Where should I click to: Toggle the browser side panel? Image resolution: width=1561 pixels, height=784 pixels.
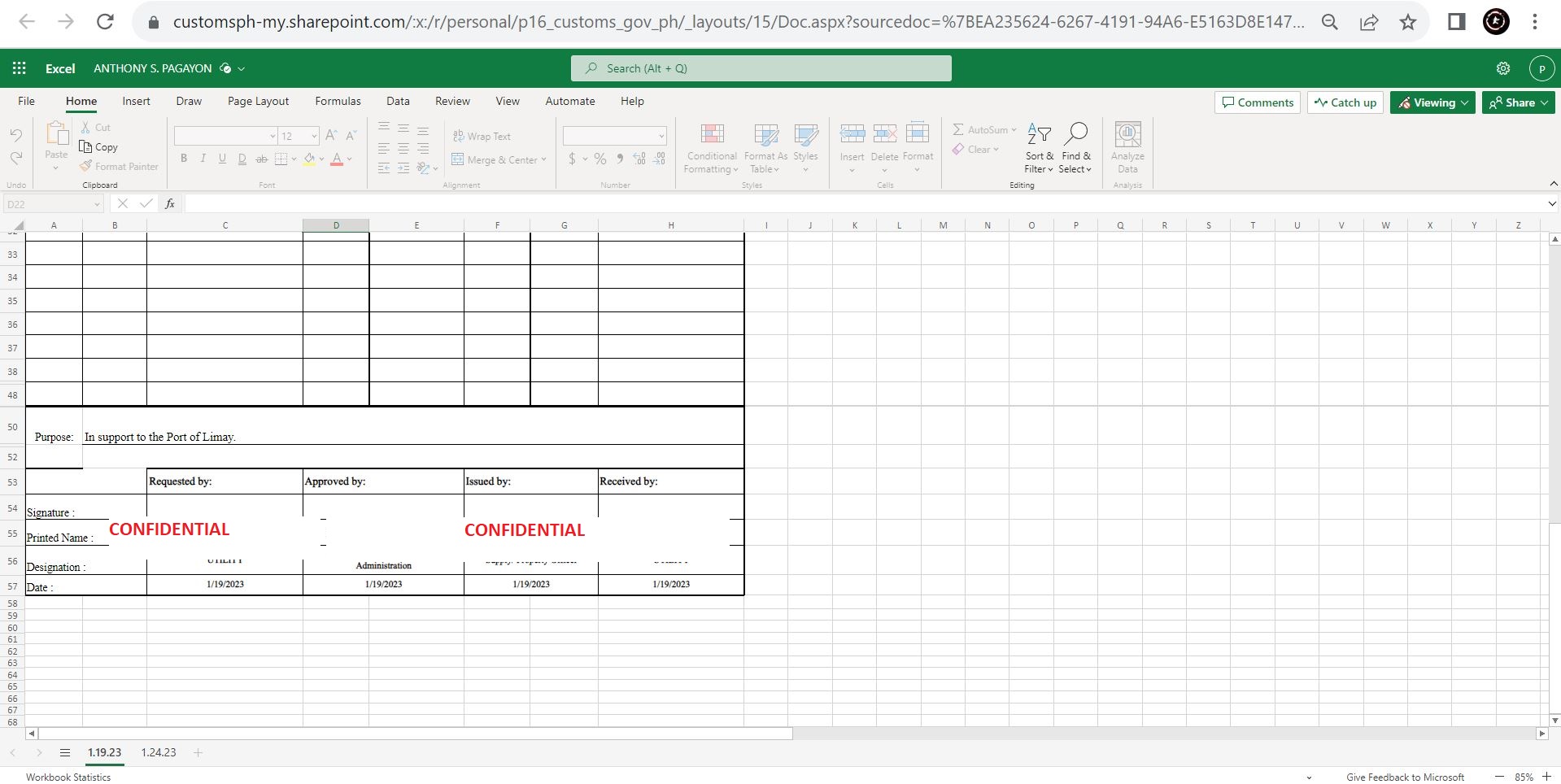(x=1457, y=22)
